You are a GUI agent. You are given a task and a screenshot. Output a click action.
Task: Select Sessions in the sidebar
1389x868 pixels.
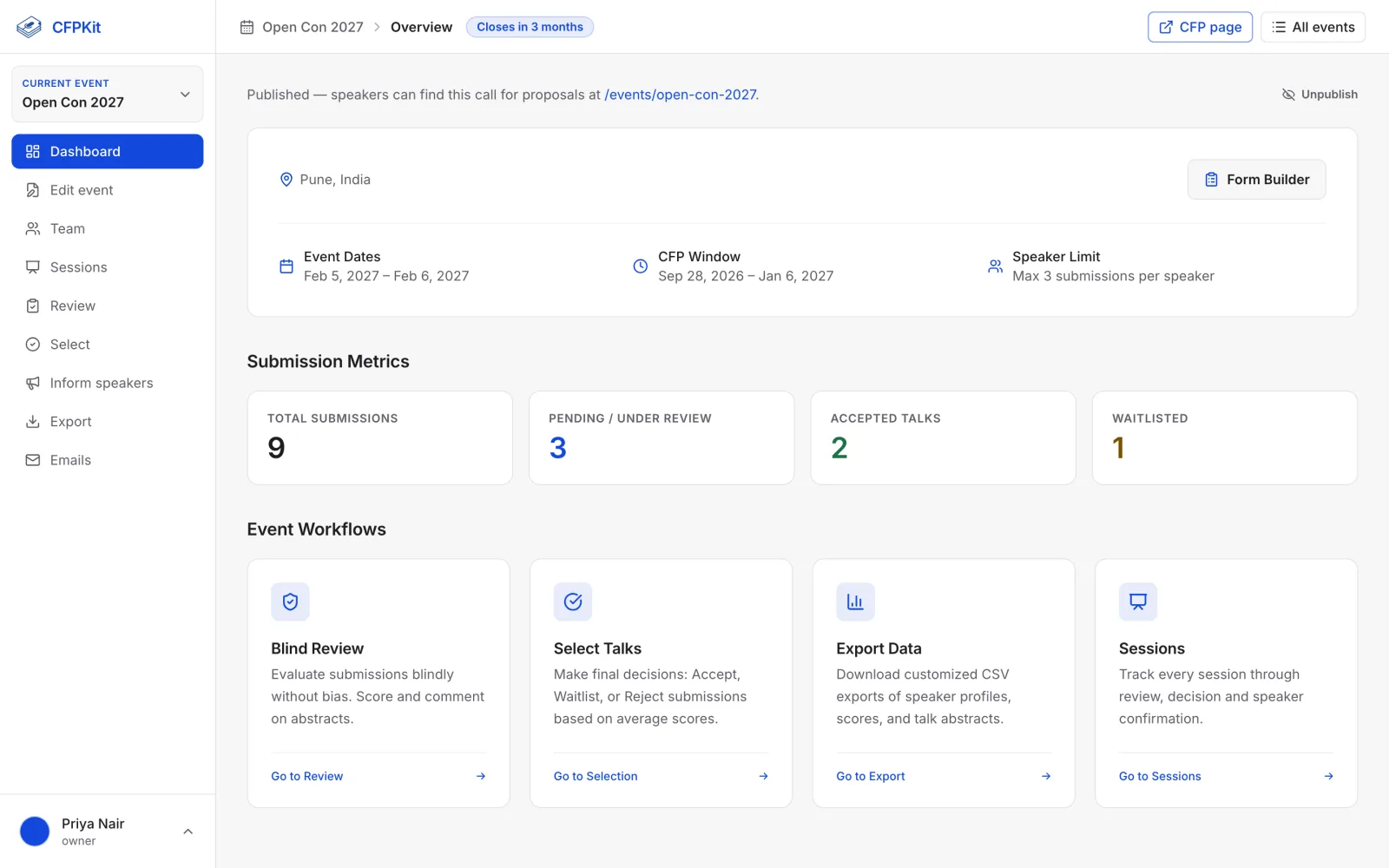coord(108,267)
